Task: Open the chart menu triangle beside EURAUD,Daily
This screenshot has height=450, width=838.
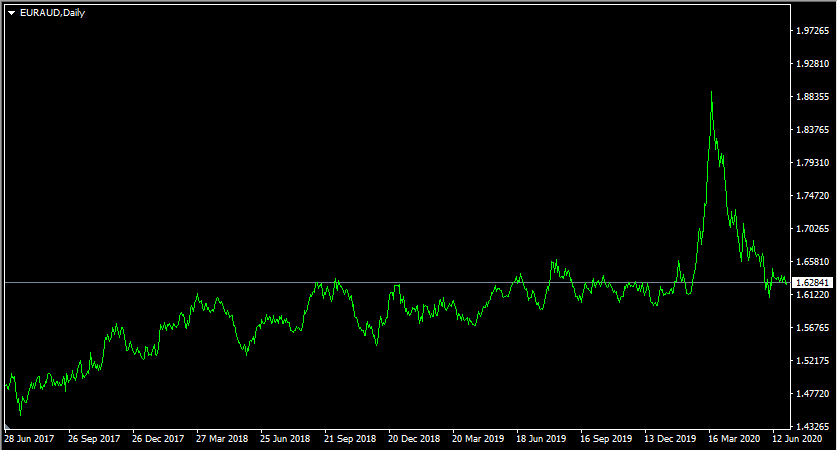Action: [11, 13]
